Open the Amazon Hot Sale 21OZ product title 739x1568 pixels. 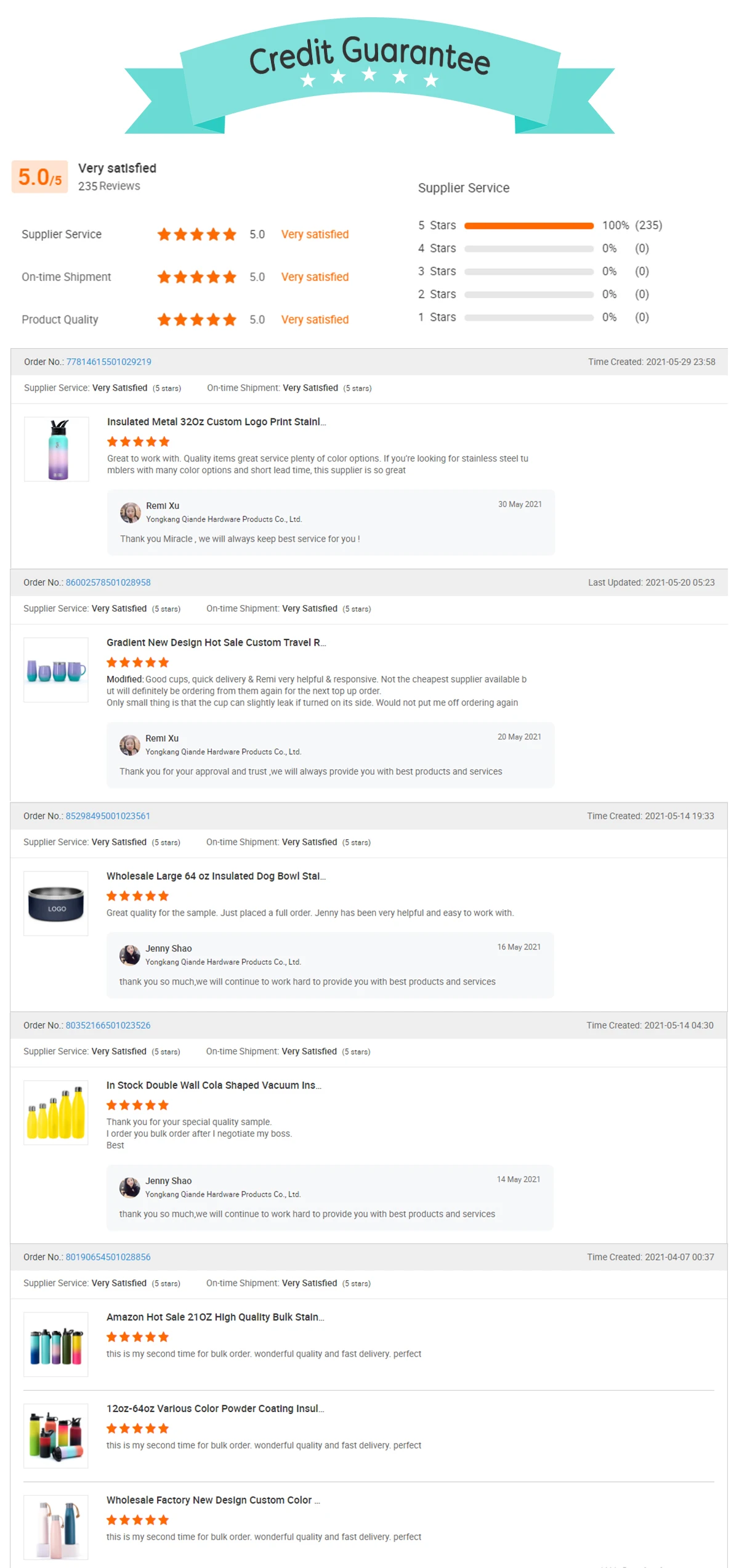pos(216,1317)
